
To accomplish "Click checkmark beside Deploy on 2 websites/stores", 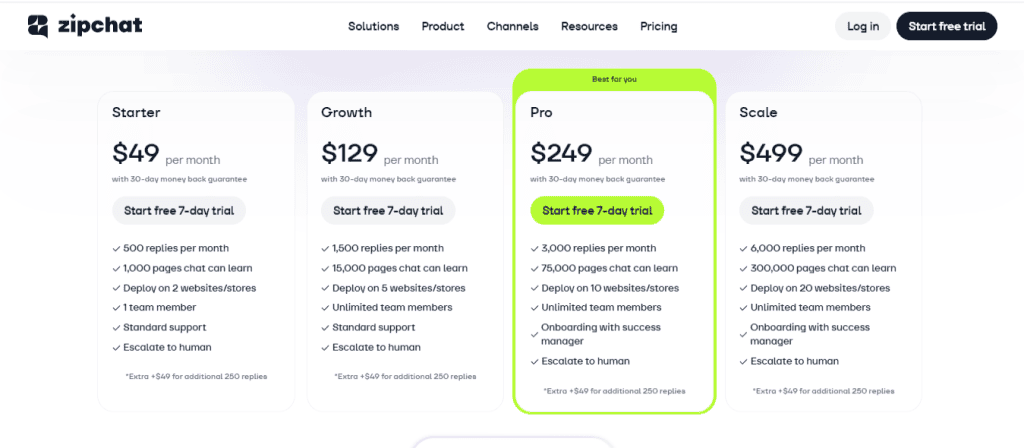I will coord(117,288).
